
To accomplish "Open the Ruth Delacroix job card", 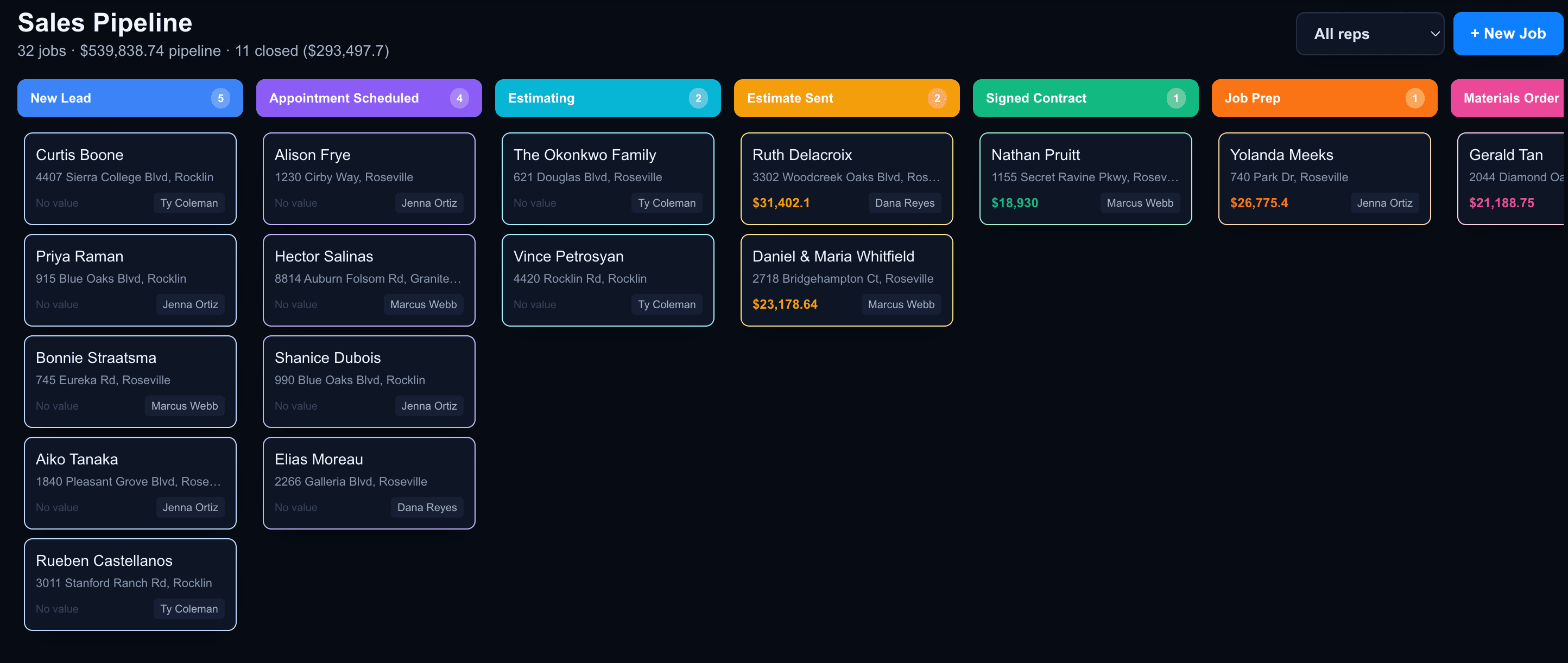I will [x=846, y=179].
